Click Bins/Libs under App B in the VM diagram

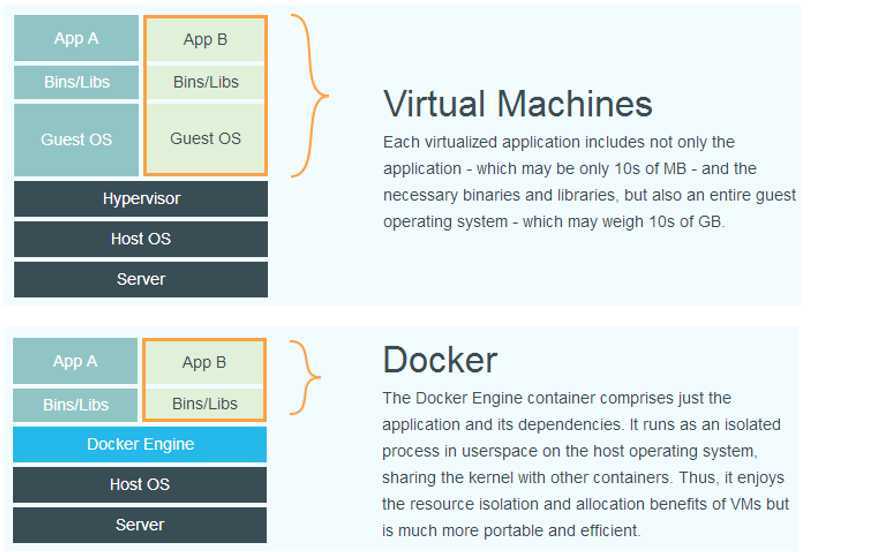pyautogui.click(x=205, y=82)
